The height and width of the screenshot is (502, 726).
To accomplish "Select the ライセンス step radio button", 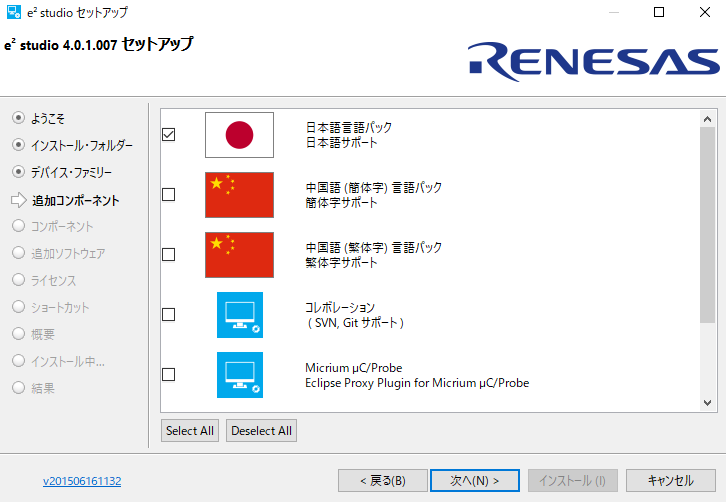I will (x=18, y=280).
